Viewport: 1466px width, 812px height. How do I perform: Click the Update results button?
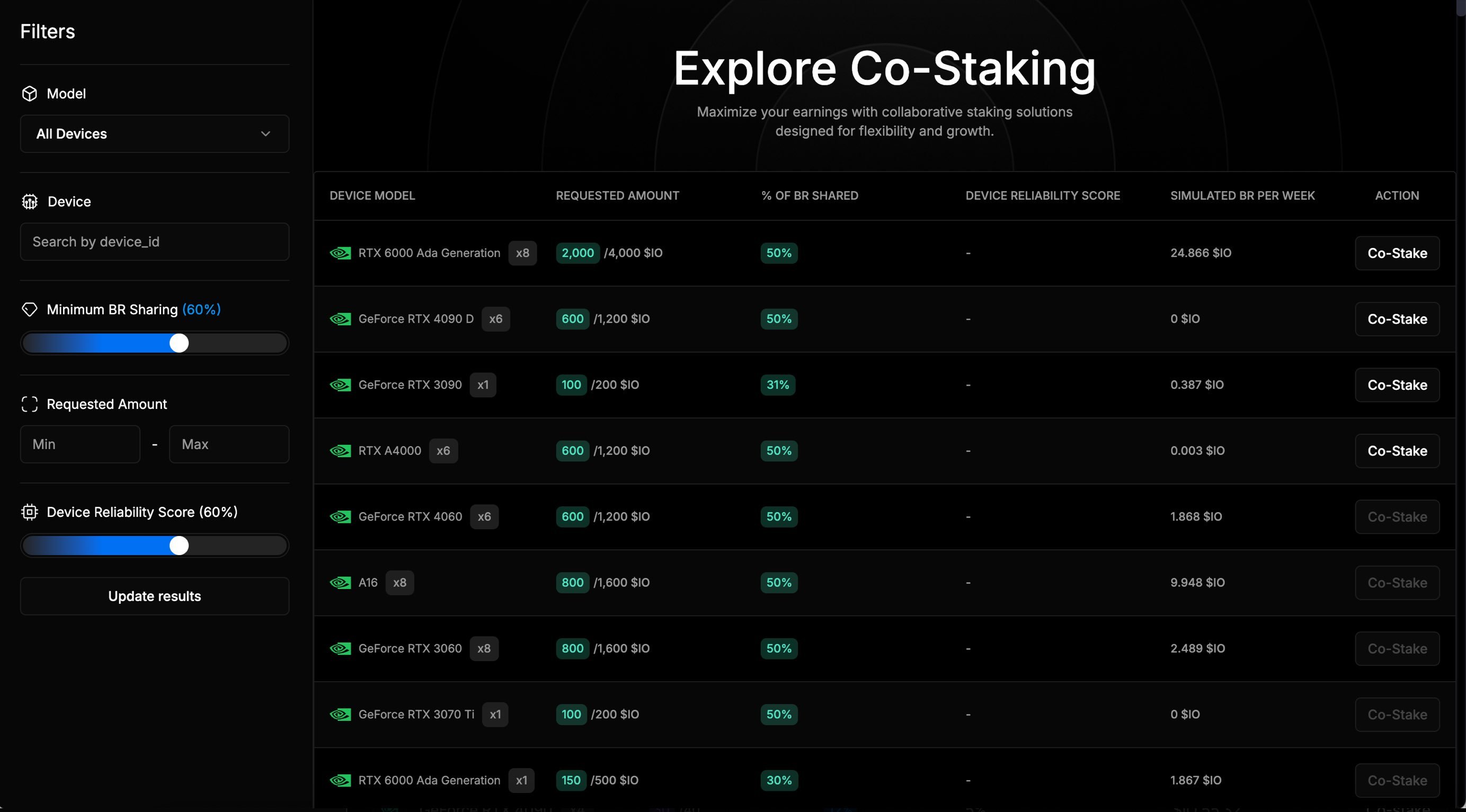coord(155,596)
